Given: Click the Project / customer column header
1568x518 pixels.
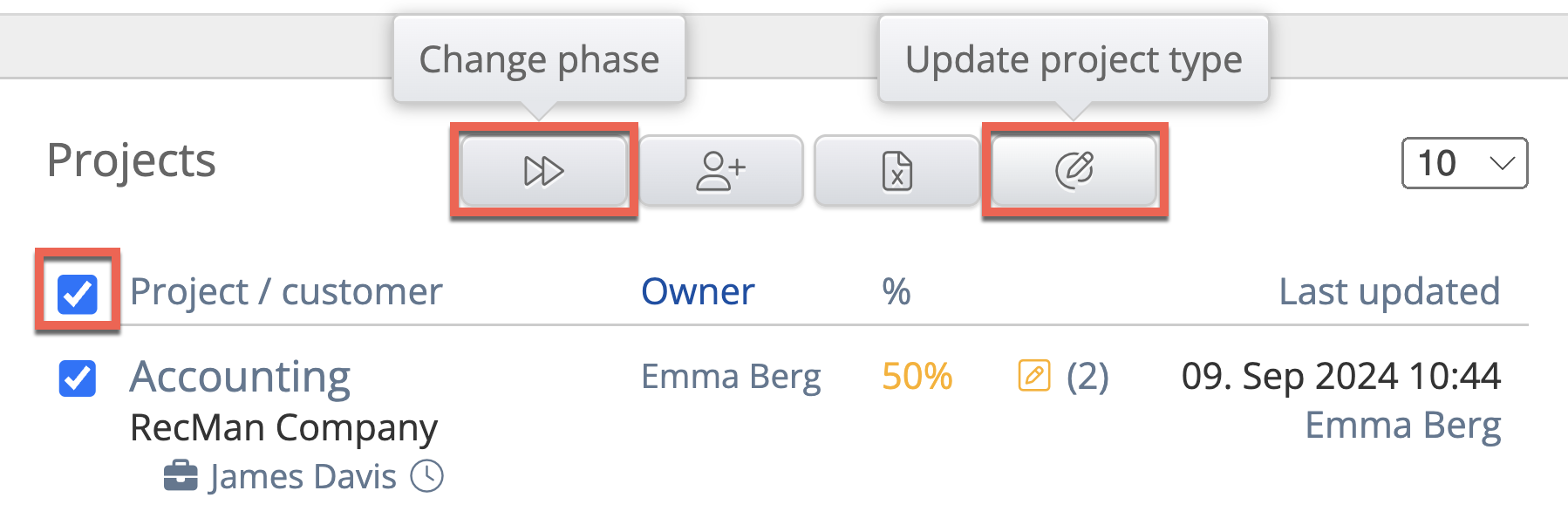Looking at the screenshot, I should click(x=286, y=291).
